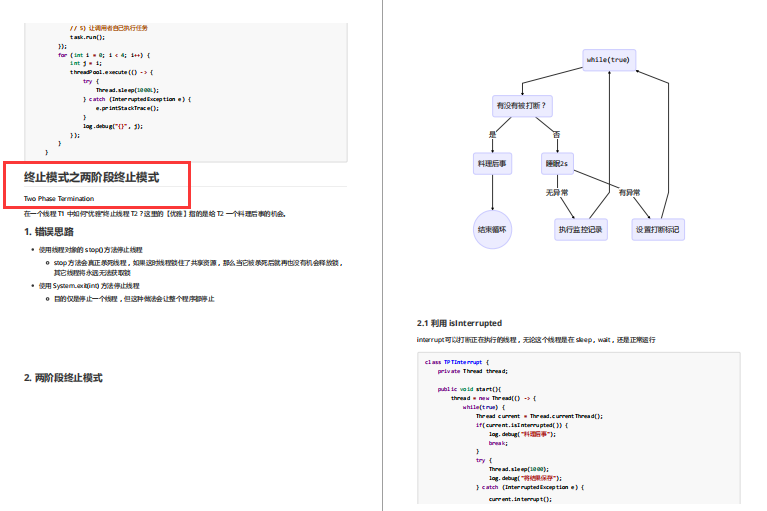The height and width of the screenshot is (511, 767).
Task: Click the sentence interrupt 可以打断正在执行的线程
Action: 536,340
